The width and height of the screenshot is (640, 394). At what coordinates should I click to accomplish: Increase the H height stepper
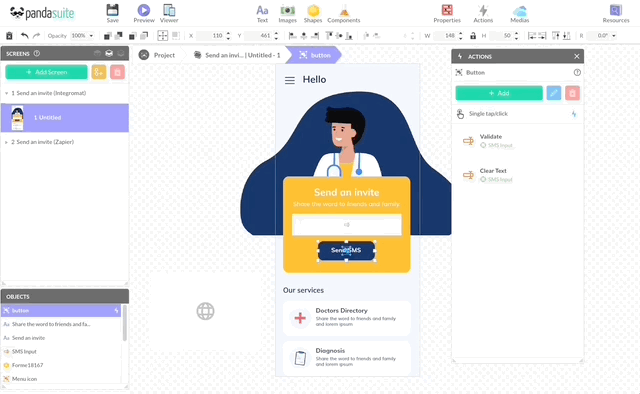[517, 33]
